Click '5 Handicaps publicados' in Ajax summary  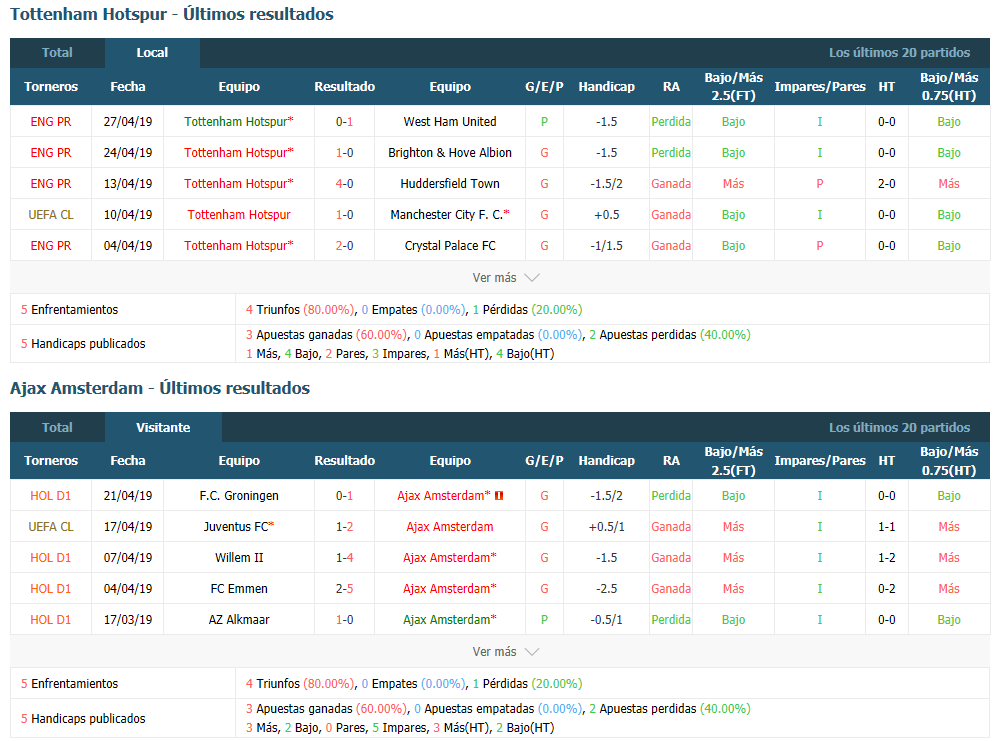tap(83, 718)
